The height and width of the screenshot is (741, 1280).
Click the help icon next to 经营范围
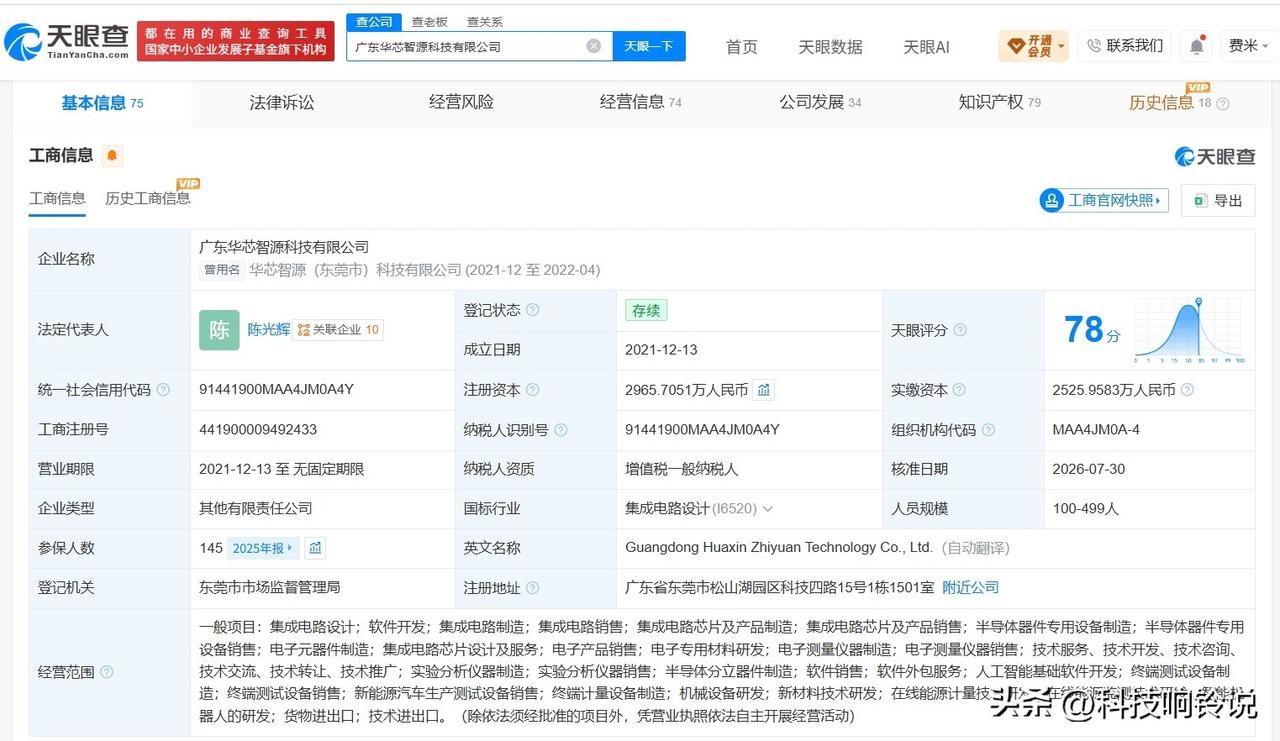[107, 672]
